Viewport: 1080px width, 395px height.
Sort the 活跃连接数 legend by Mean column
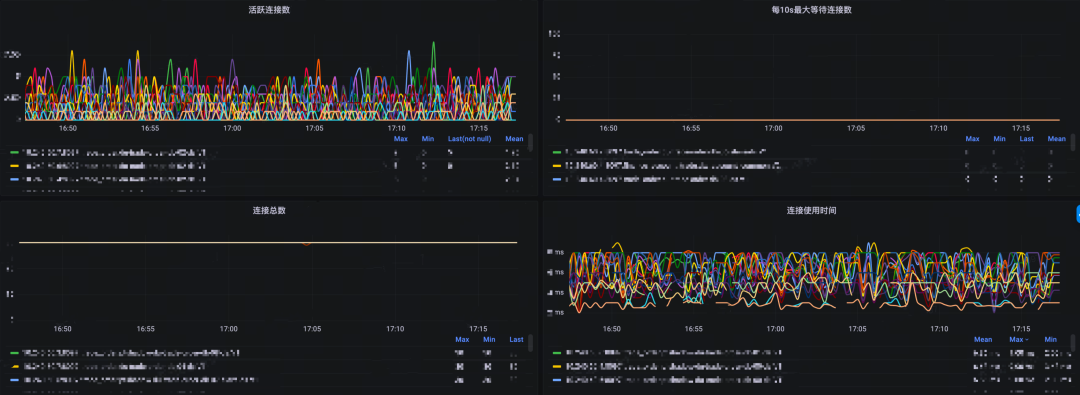click(x=514, y=139)
